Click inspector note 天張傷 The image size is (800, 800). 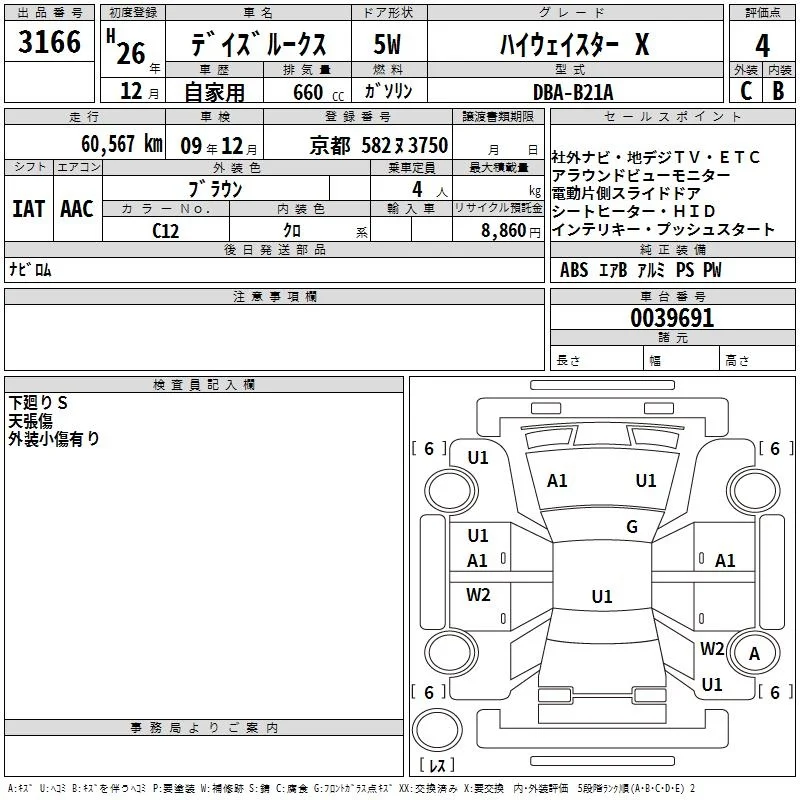[31, 421]
